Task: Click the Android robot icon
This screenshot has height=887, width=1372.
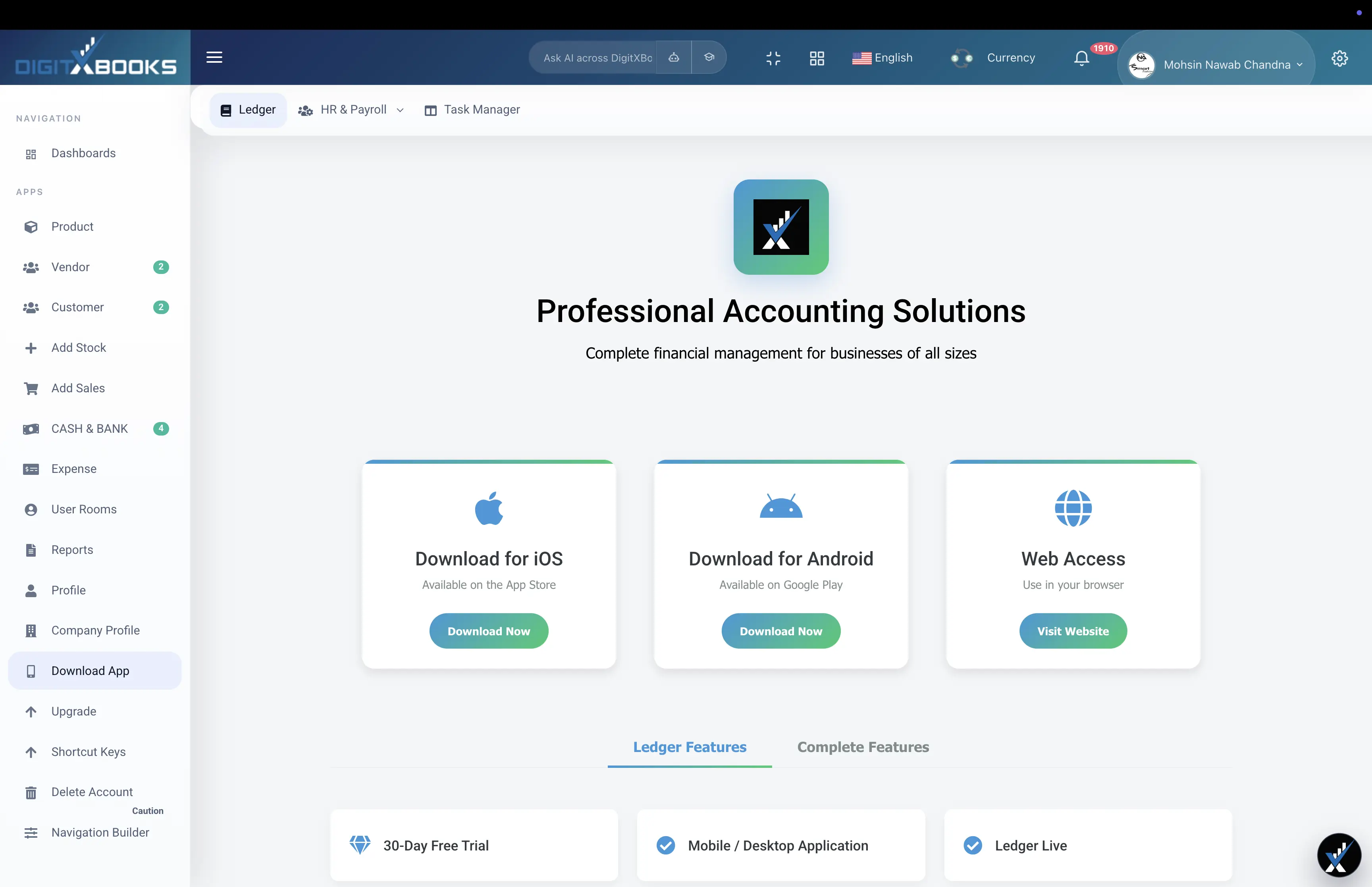Action: tap(781, 507)
